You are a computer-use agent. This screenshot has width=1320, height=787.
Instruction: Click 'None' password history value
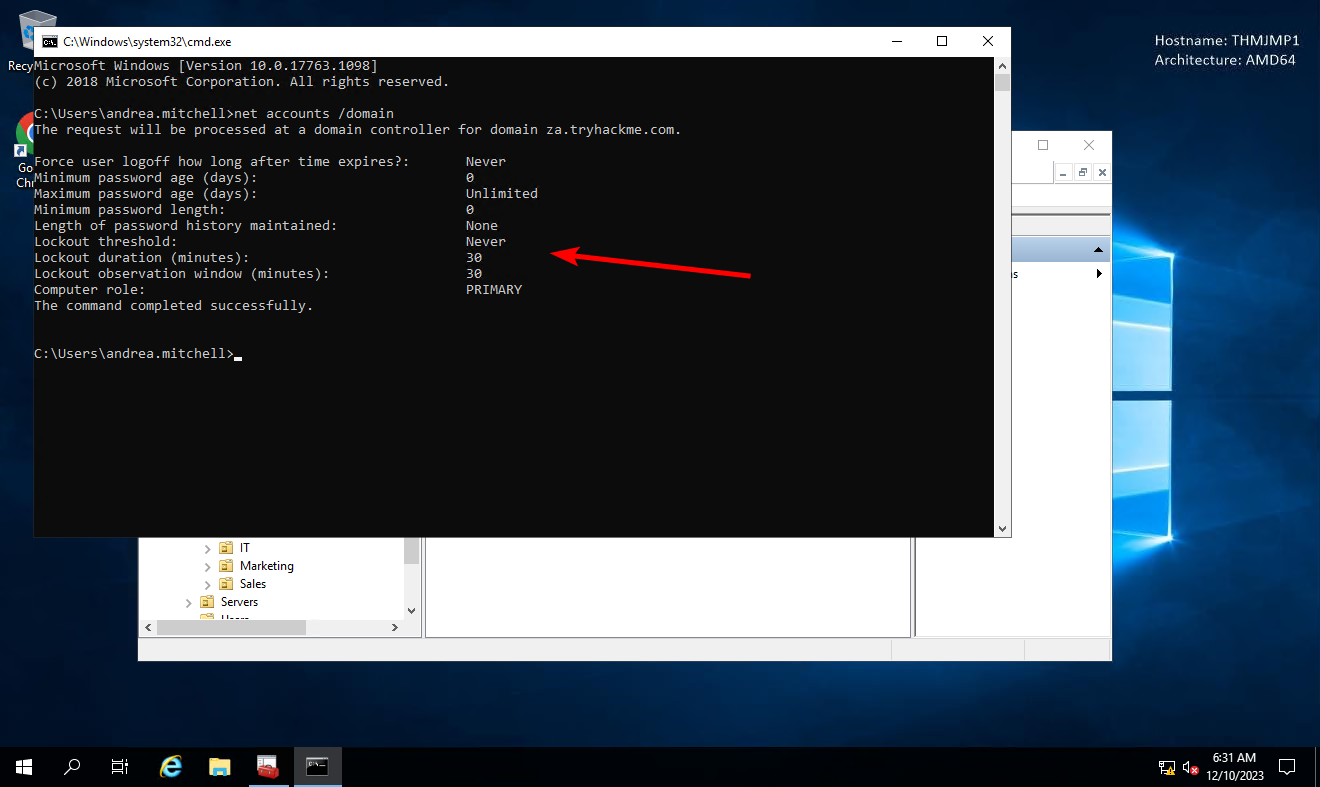(x=482, y=226)
